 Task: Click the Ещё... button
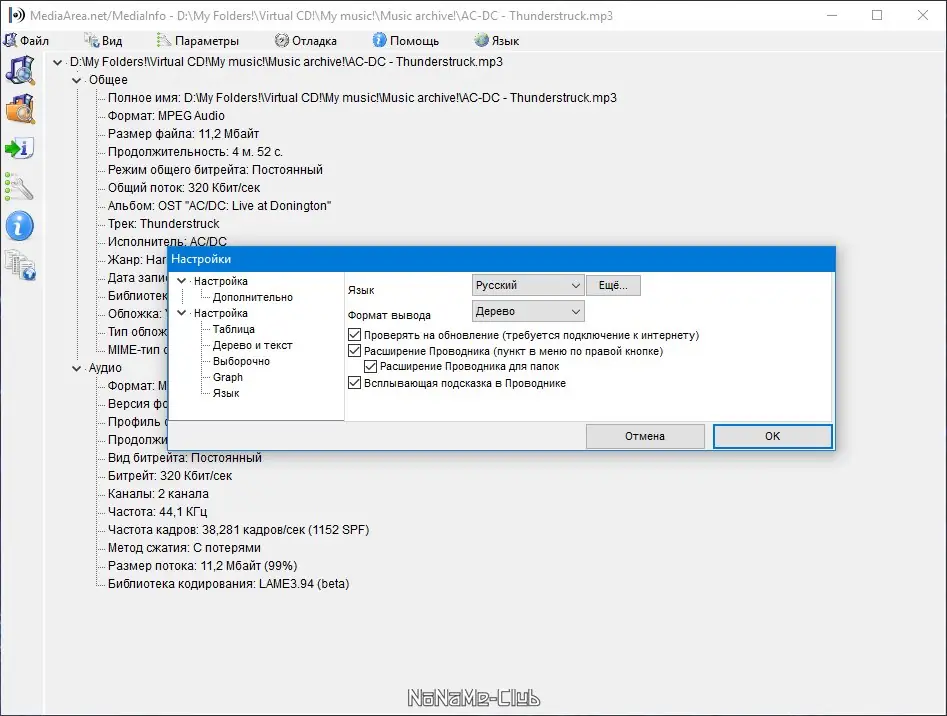click(613, 285)
